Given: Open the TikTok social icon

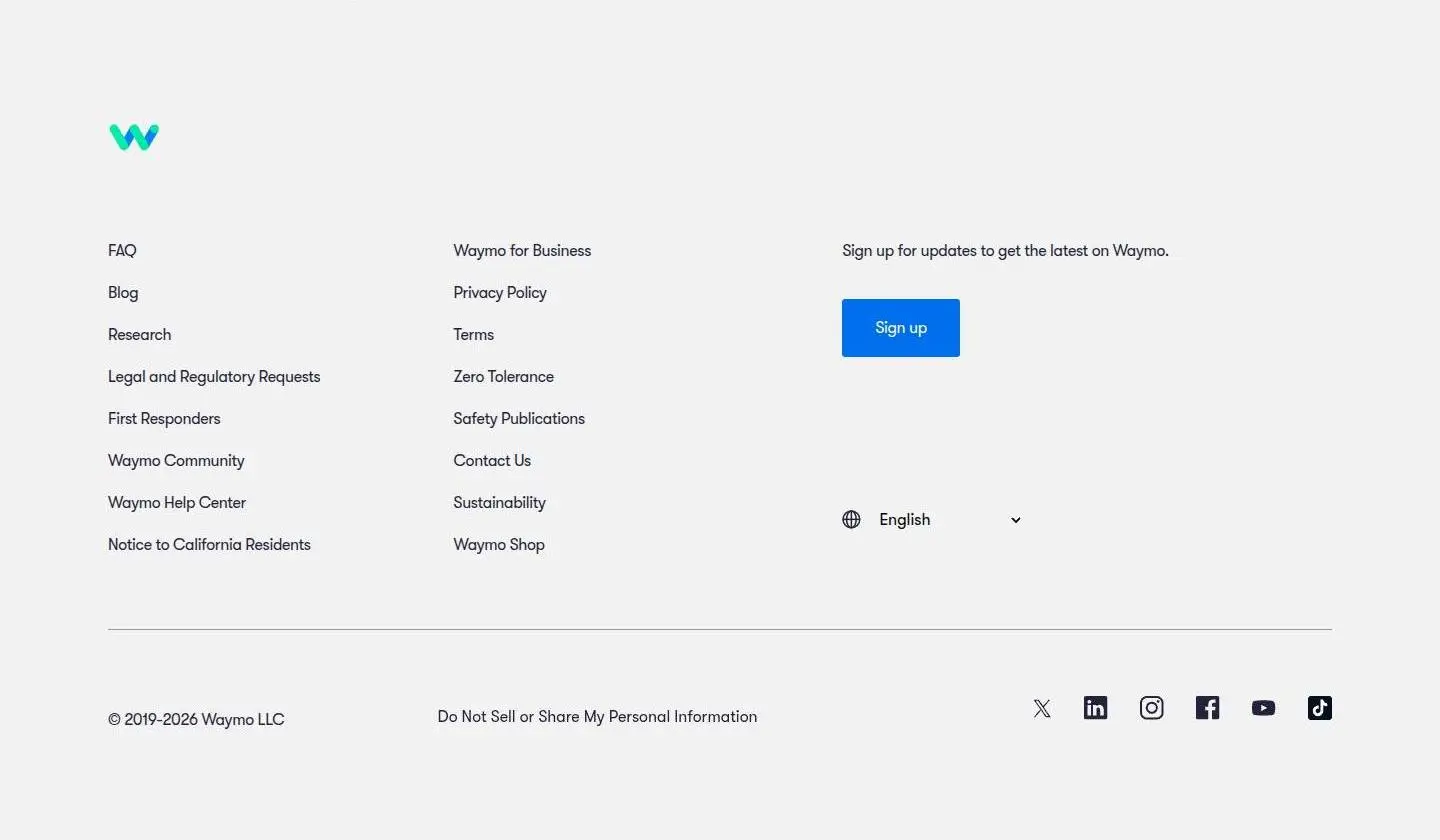Looking at the screenshot, I should (x=1320, y=708).
